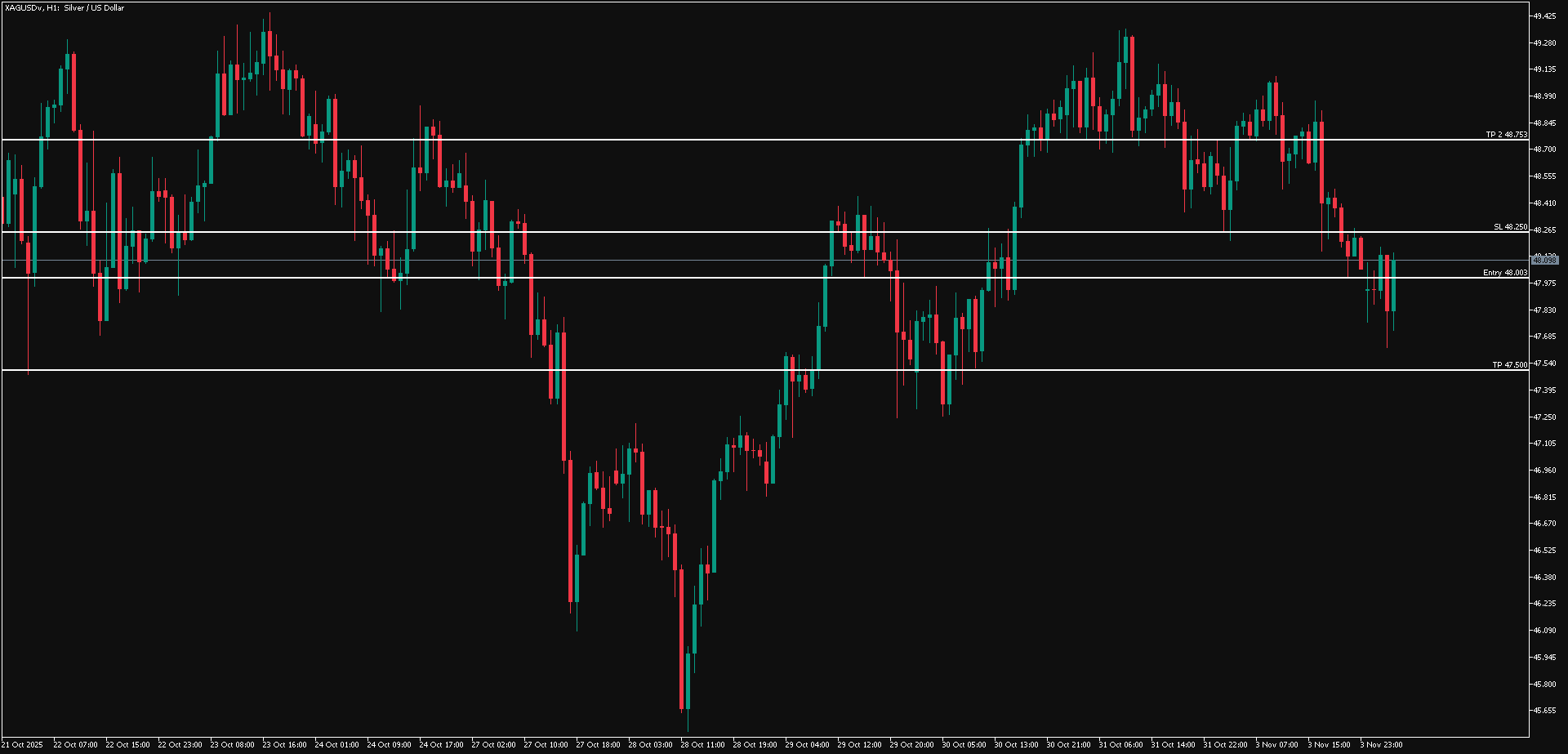Click the 46.960 price axis value
Viewport: 1568px width, 754px height.
[1543, 471]
